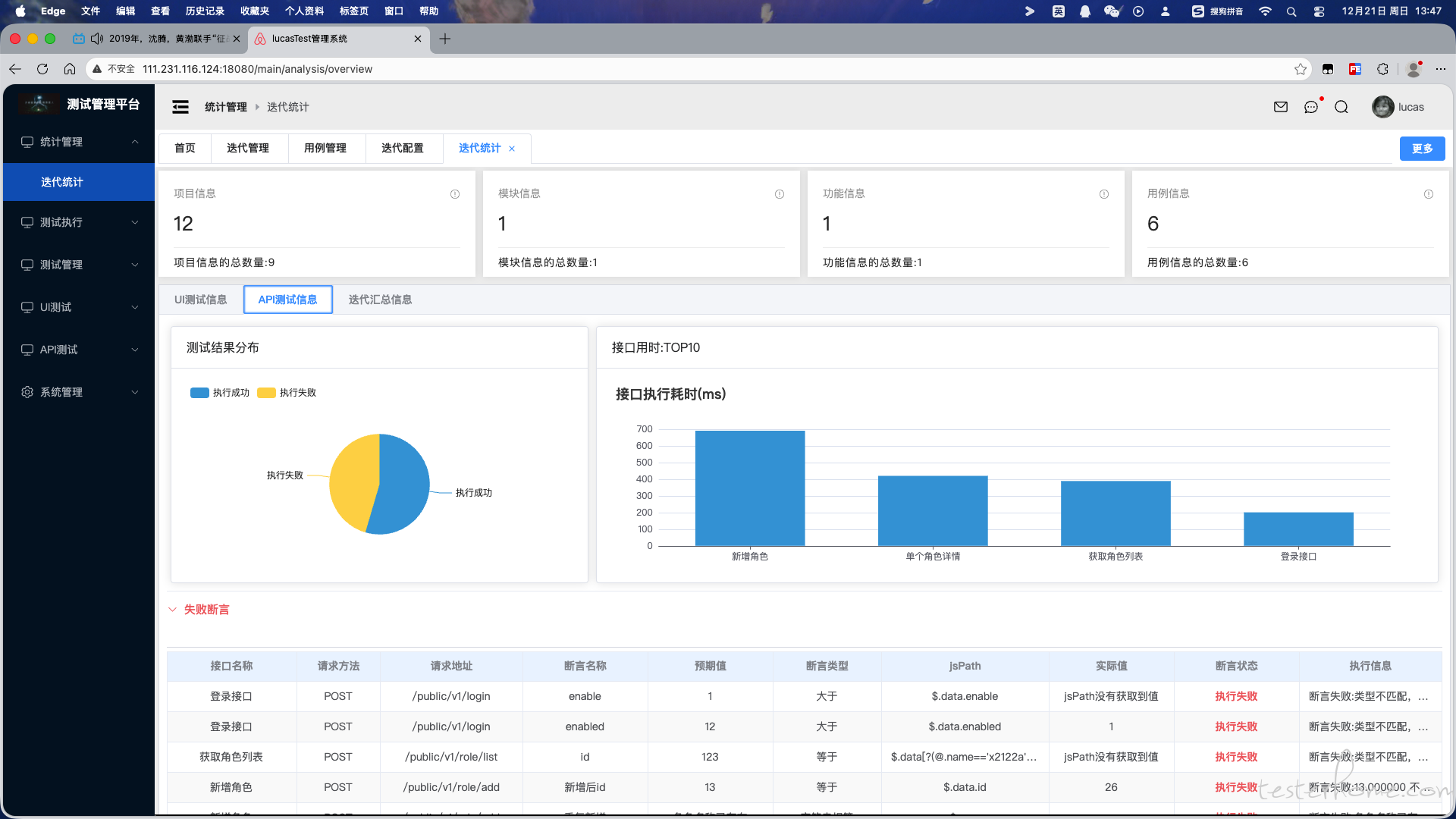Bookmark page with star icon

pyautogui.click(x=1301, y=69)
